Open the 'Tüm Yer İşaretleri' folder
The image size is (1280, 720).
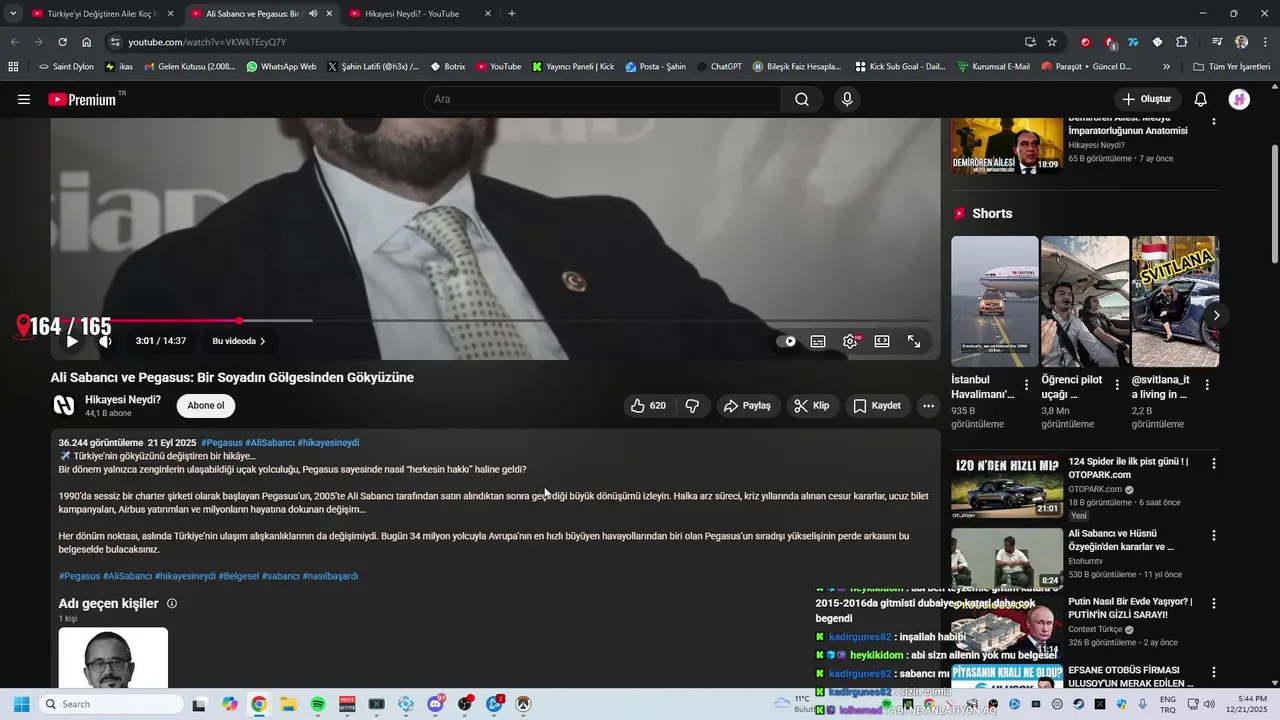[1231, 67]
